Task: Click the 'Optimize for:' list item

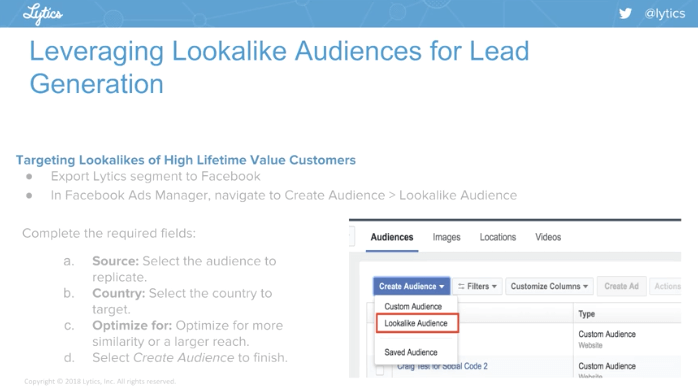Action: [x=187, y=333]
